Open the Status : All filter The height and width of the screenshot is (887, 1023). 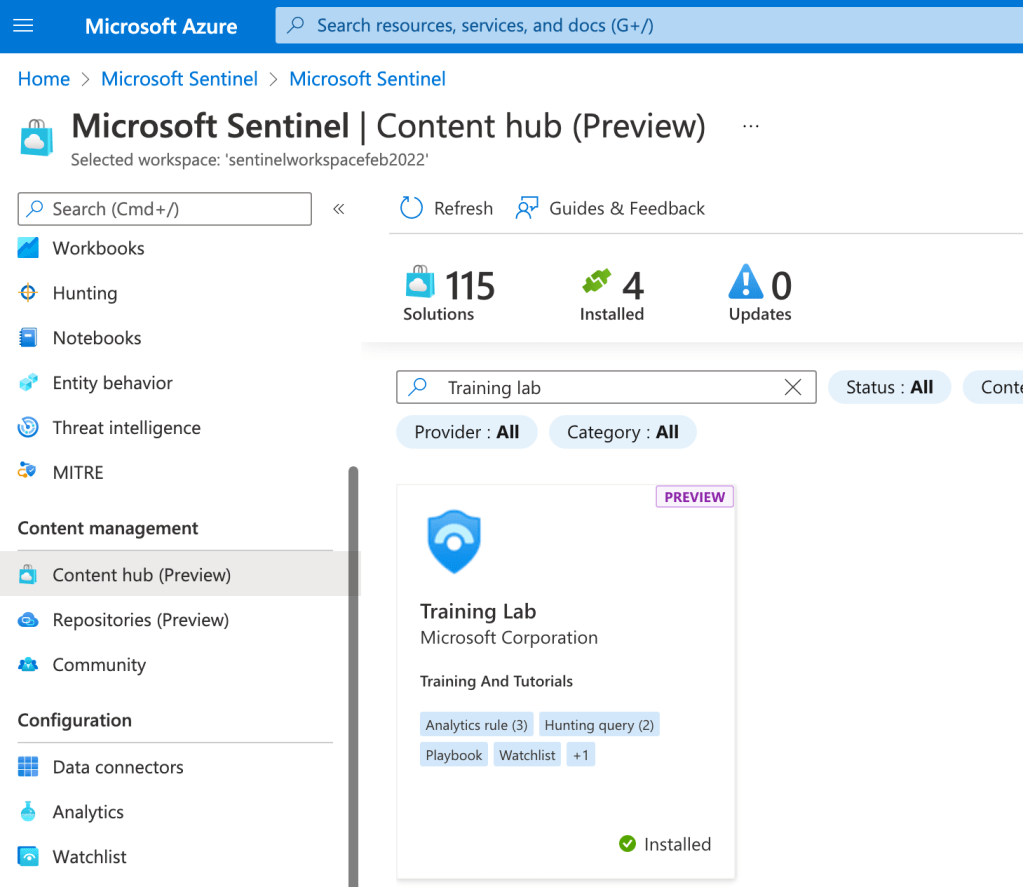(889, 387)
